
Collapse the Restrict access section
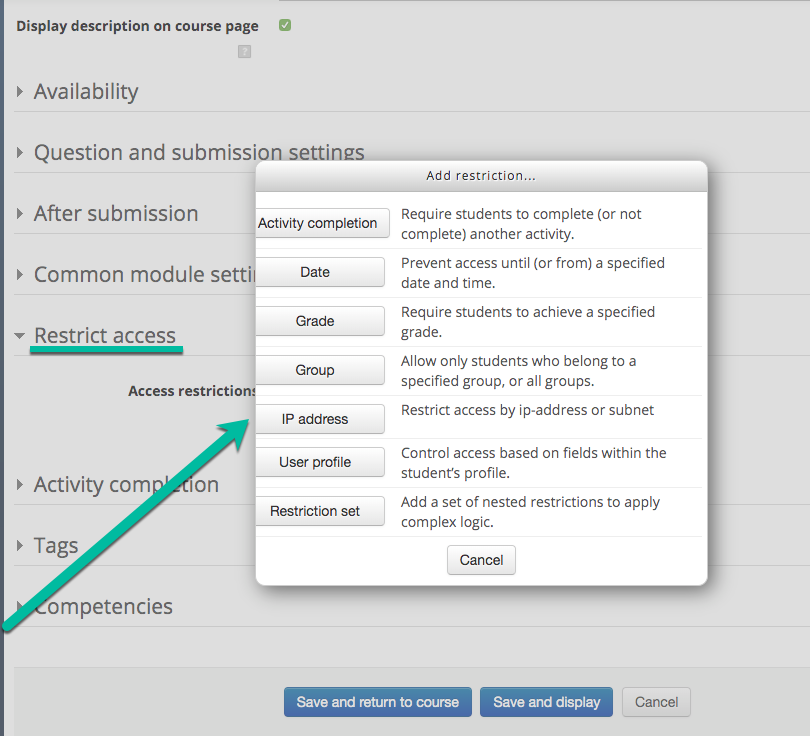click(105, 335)
